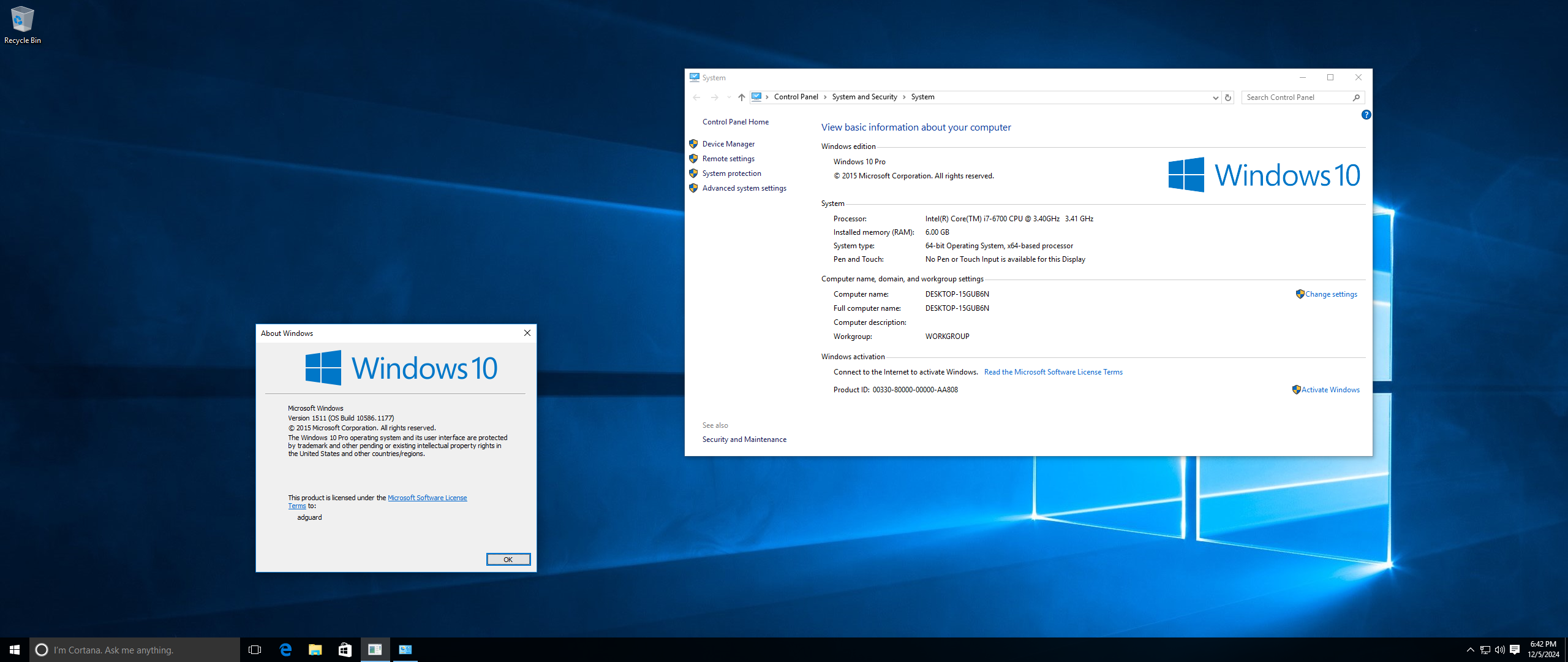This screenshot has height=662, width=1568.
Task: Open the address bar history dropdown
Action: (1215, 97)
